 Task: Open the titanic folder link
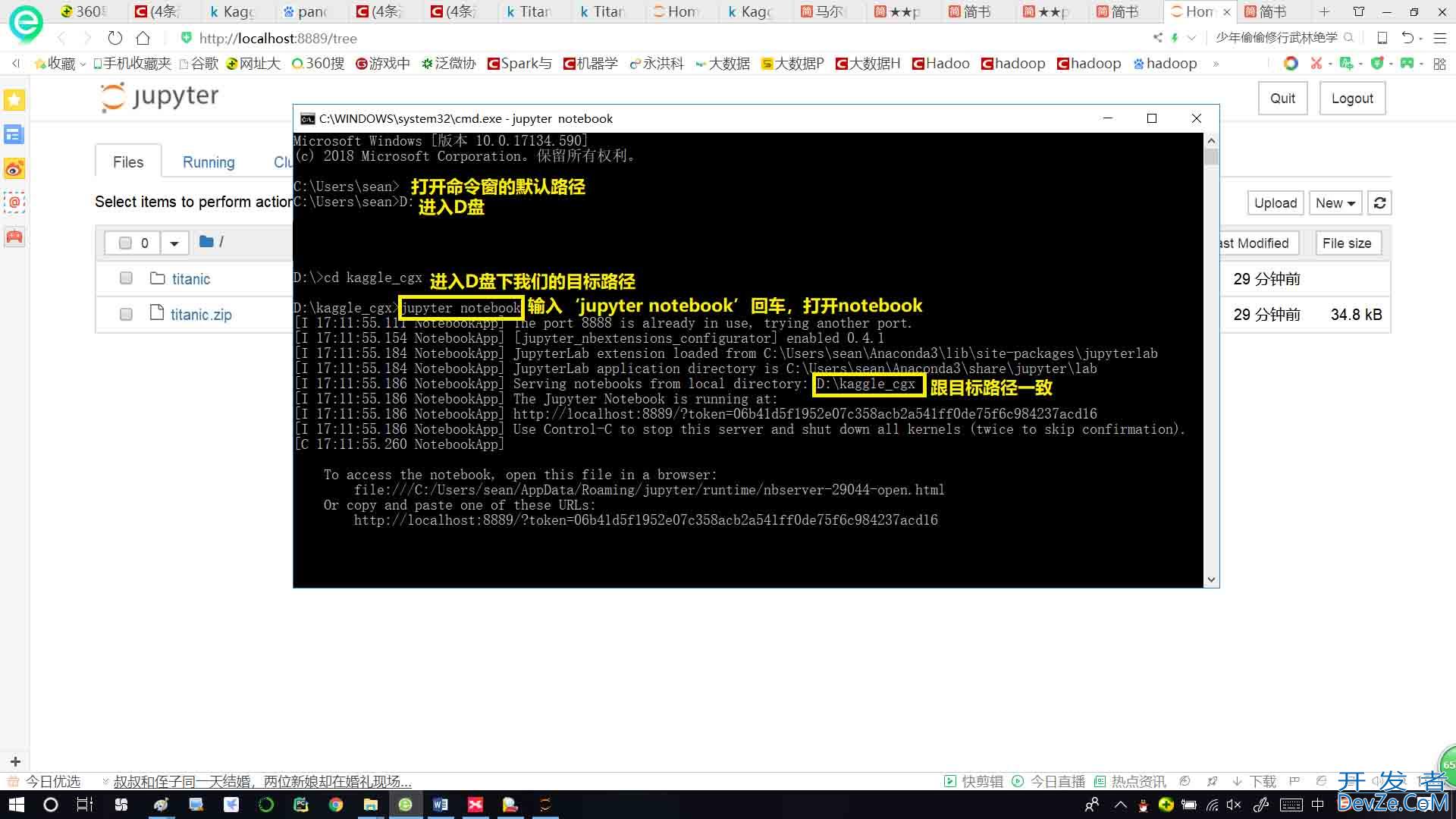point(191,279)
